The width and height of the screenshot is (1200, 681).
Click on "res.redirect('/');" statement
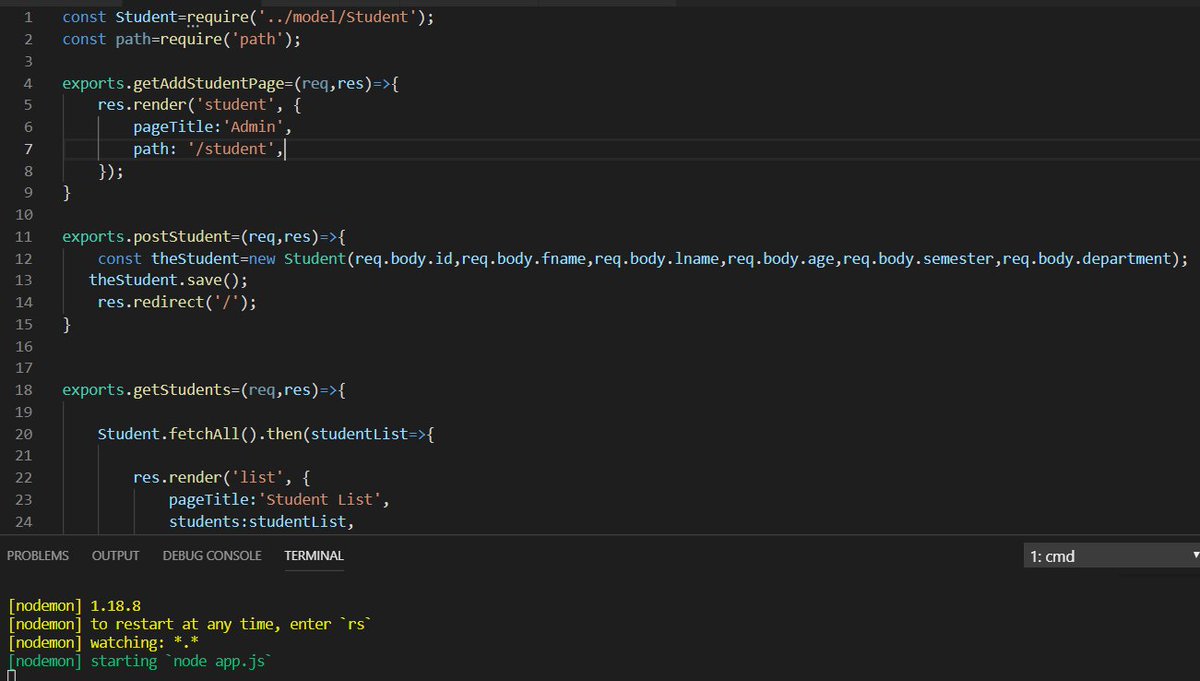coord(177,302)
